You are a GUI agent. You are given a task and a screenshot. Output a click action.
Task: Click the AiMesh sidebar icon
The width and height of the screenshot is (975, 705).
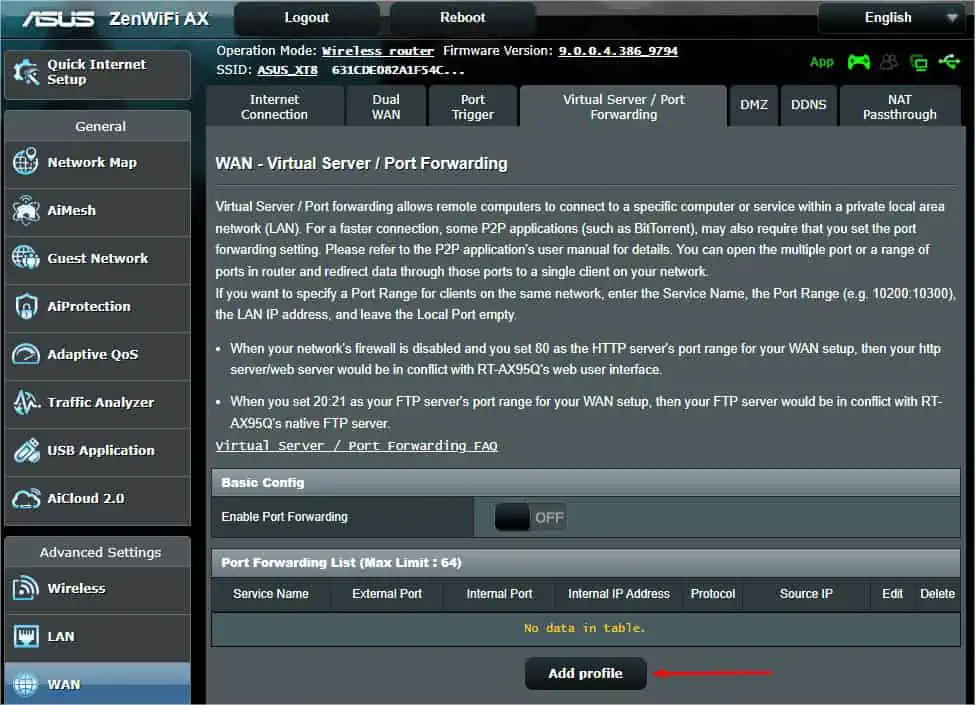tap(25, 210)
